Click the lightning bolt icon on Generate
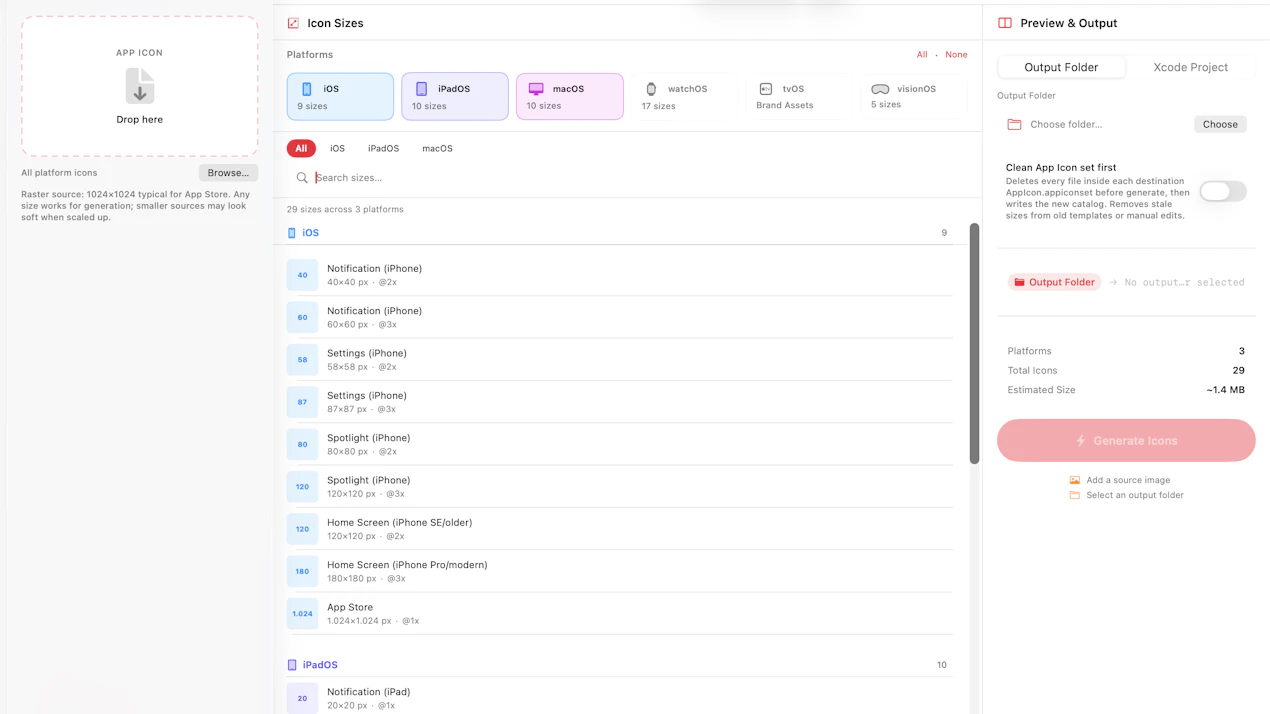The height and width of the screenshot is (714, 1270). click(x=1081, y=441)
